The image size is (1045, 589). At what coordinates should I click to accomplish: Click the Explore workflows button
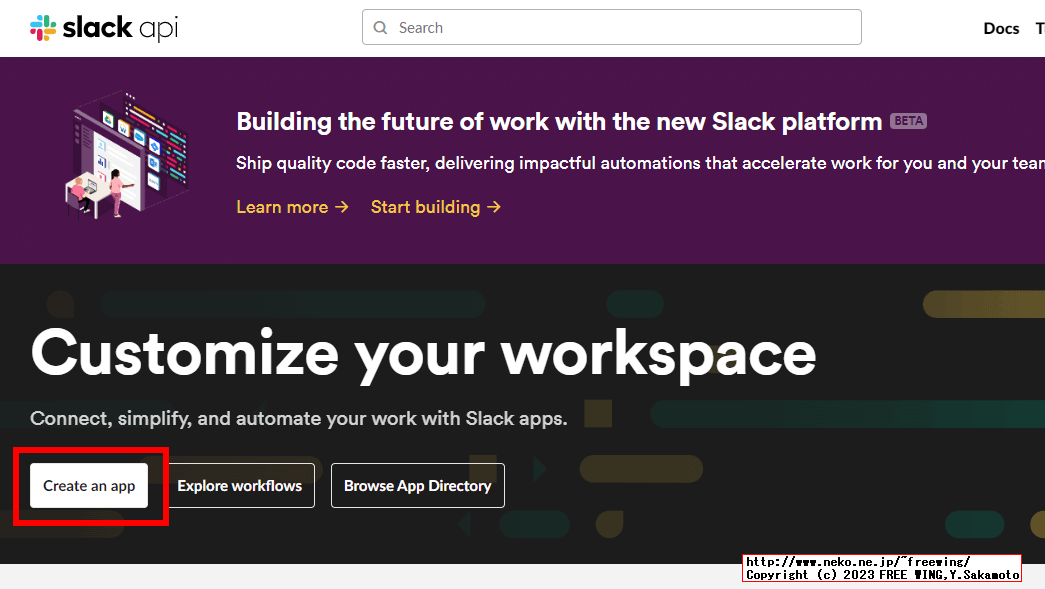pyautogui.click(x=240, y=485)
